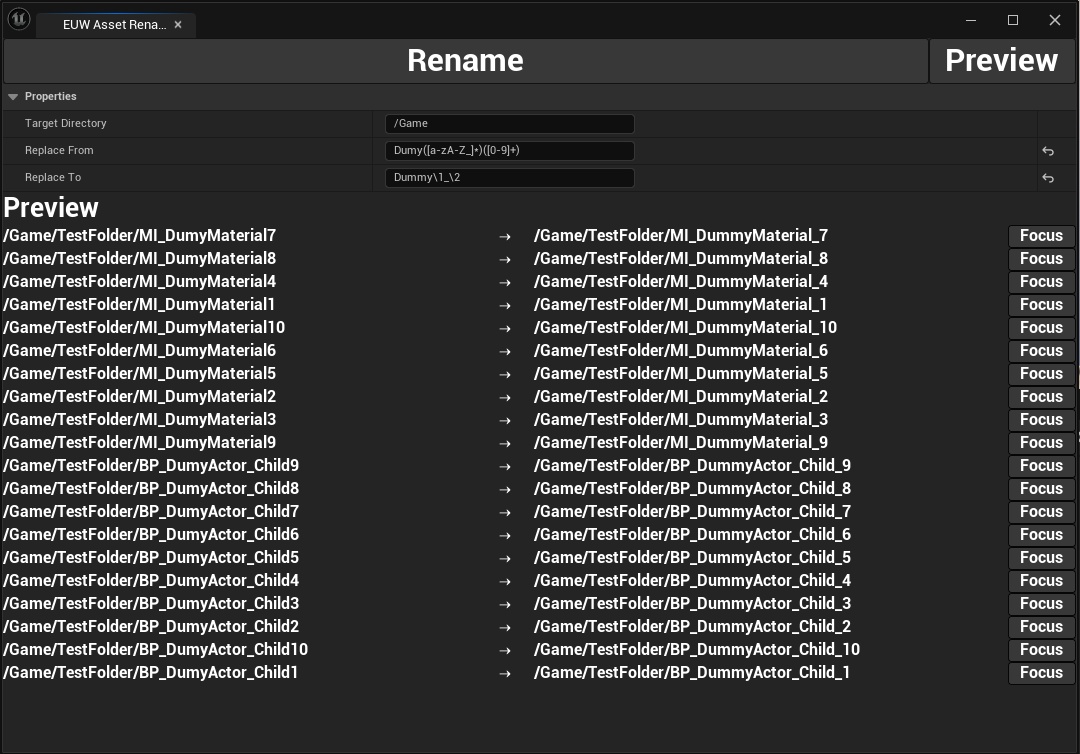Screen dimensions: 1080x754
Task: Select target path MI_DummyMaterial_7
Action: point(681,235)
